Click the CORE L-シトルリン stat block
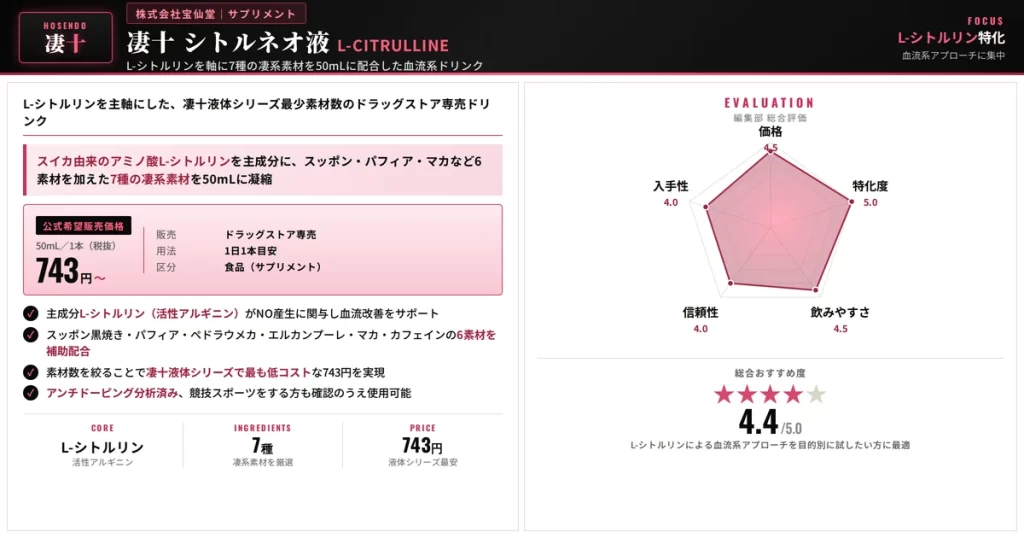 point(103,445)
